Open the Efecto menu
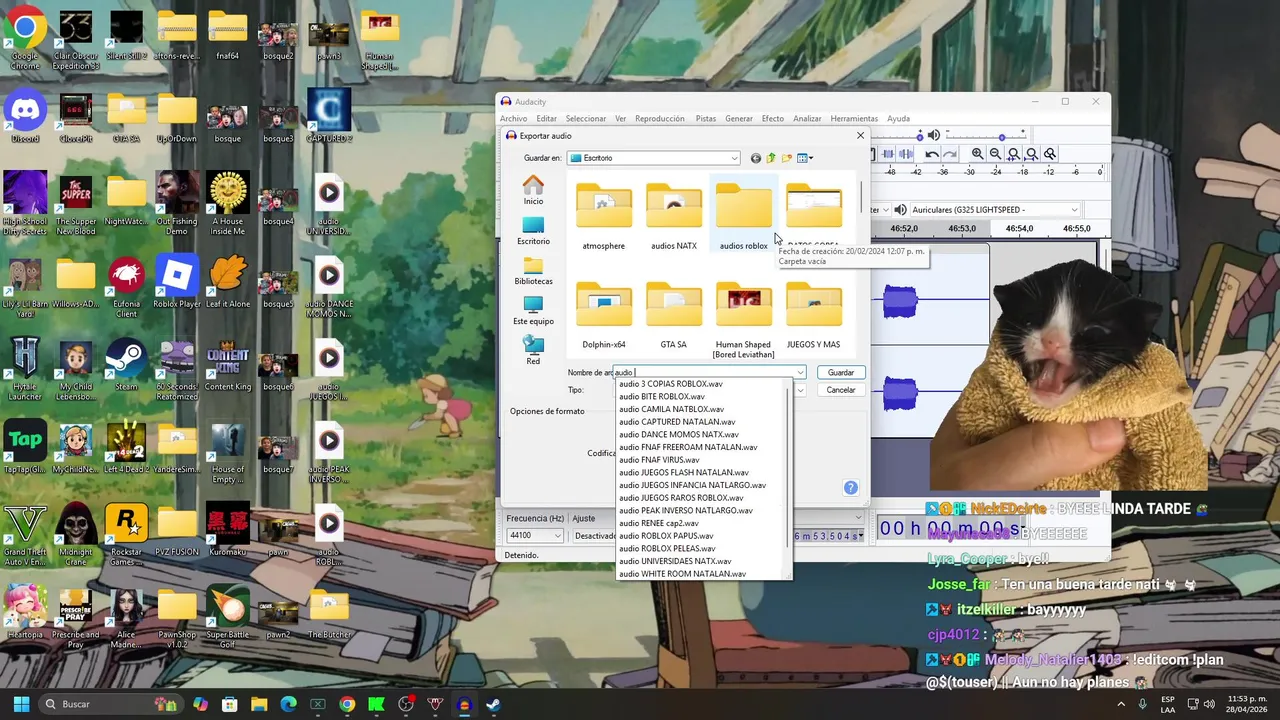Image resolution: width=1280 pixels, height=720 pixels. pos(773,119)
